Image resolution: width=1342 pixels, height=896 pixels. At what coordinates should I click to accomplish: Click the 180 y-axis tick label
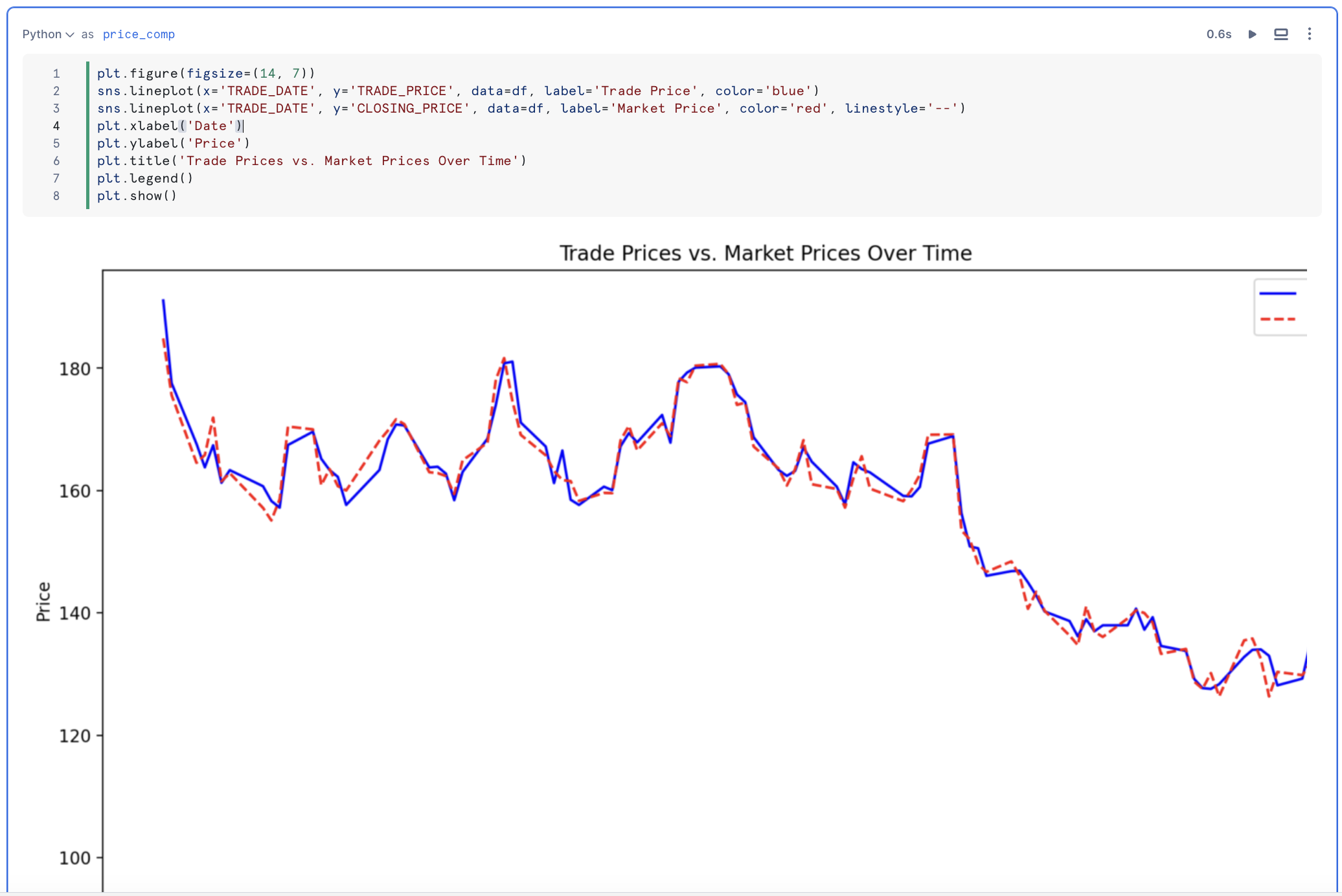74,369
